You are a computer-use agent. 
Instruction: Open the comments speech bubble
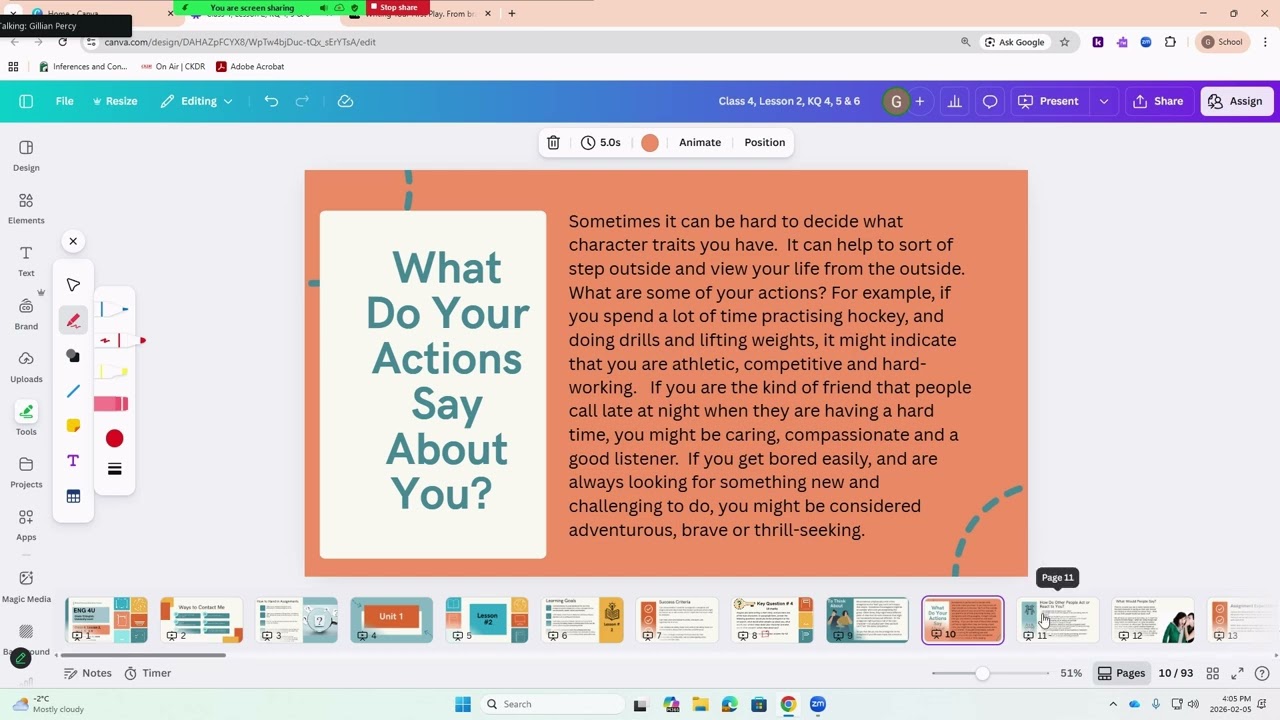(x=990, y=101)
